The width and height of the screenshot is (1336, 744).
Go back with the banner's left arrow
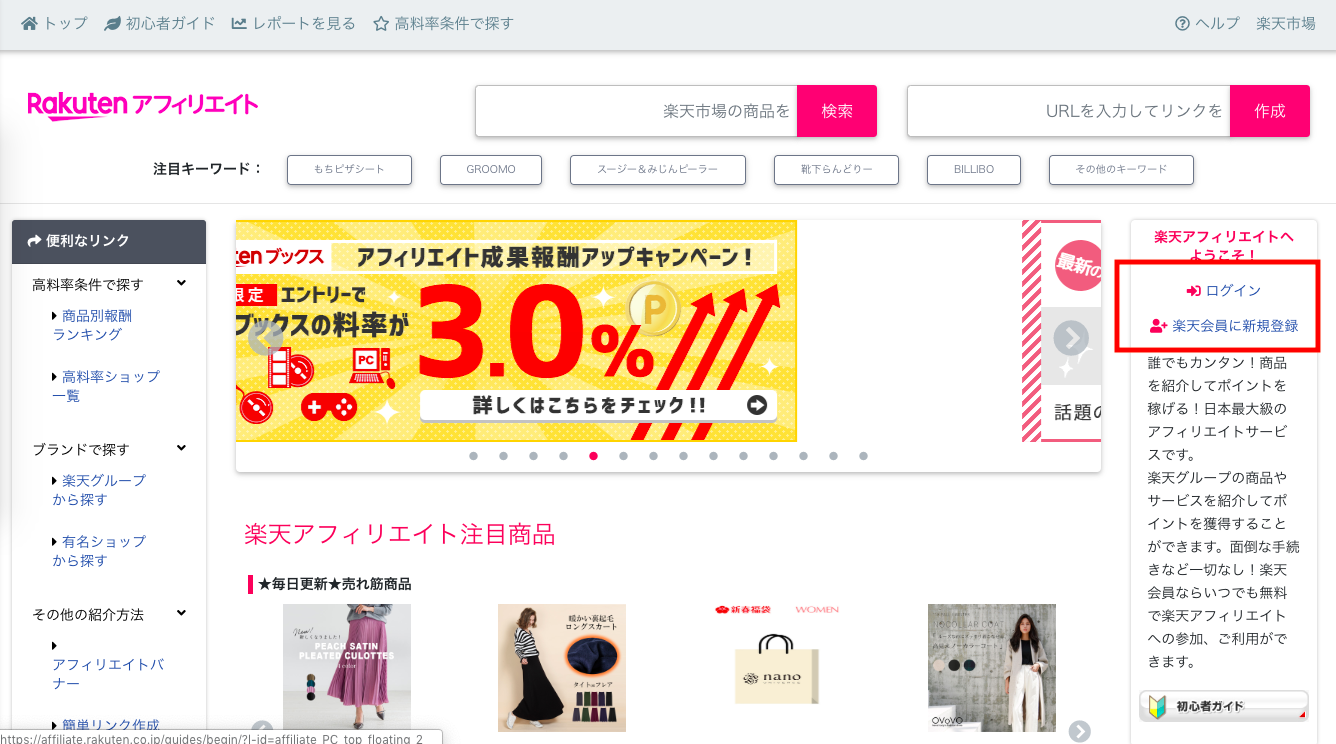[265, 338]
